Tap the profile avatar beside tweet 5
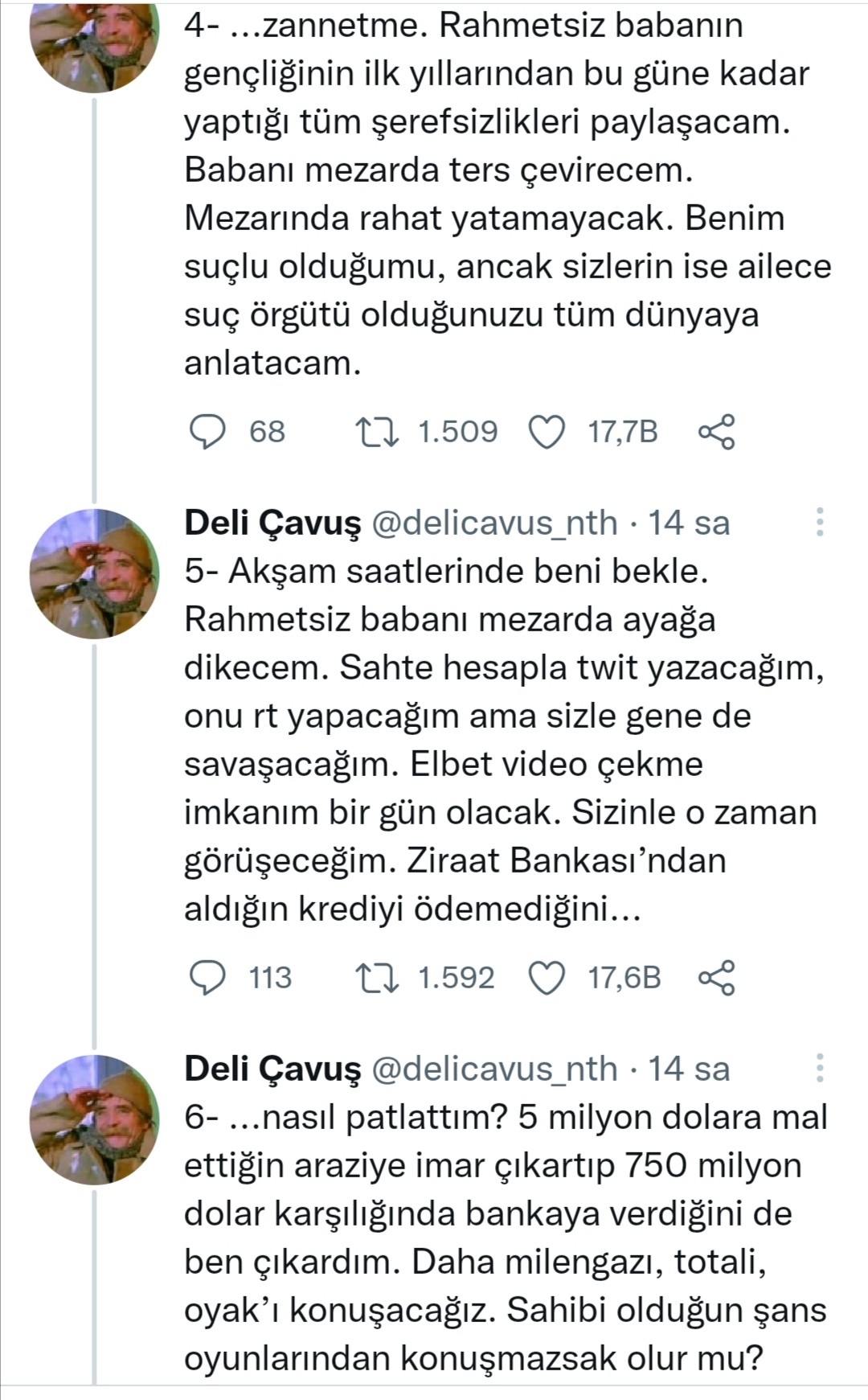 [x=94, y=573]
